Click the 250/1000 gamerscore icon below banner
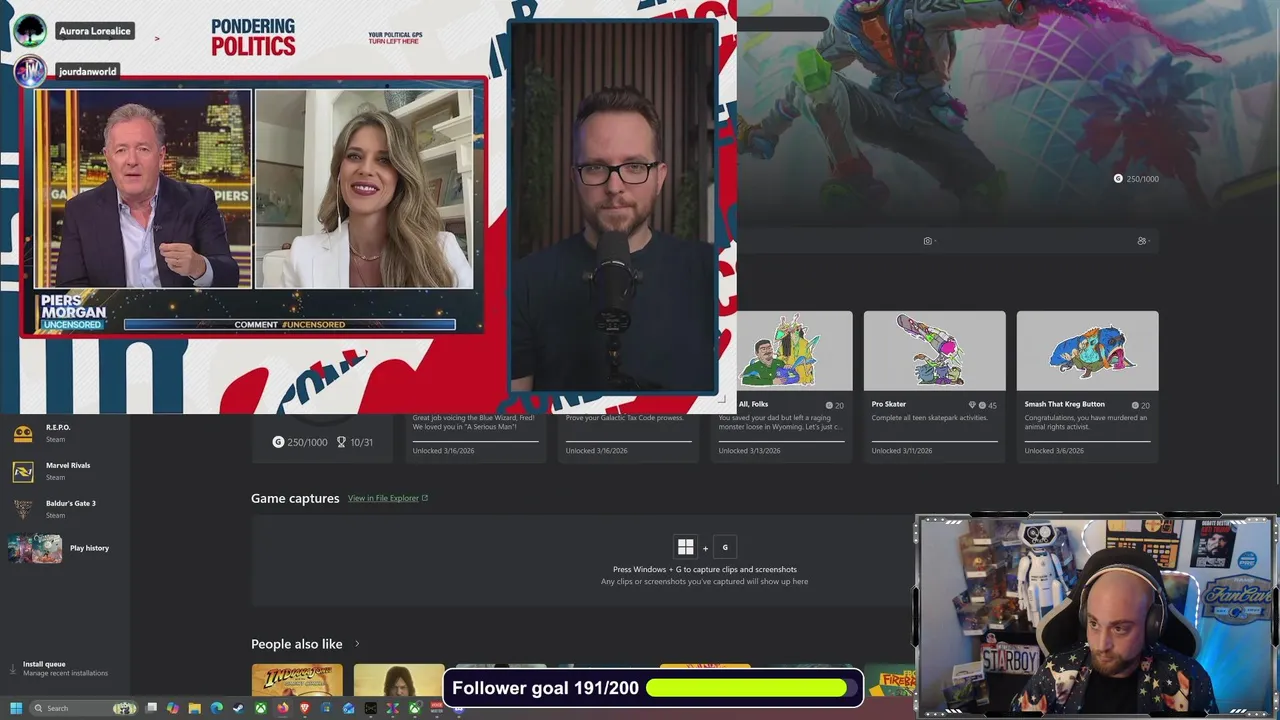 pos(278,442)
